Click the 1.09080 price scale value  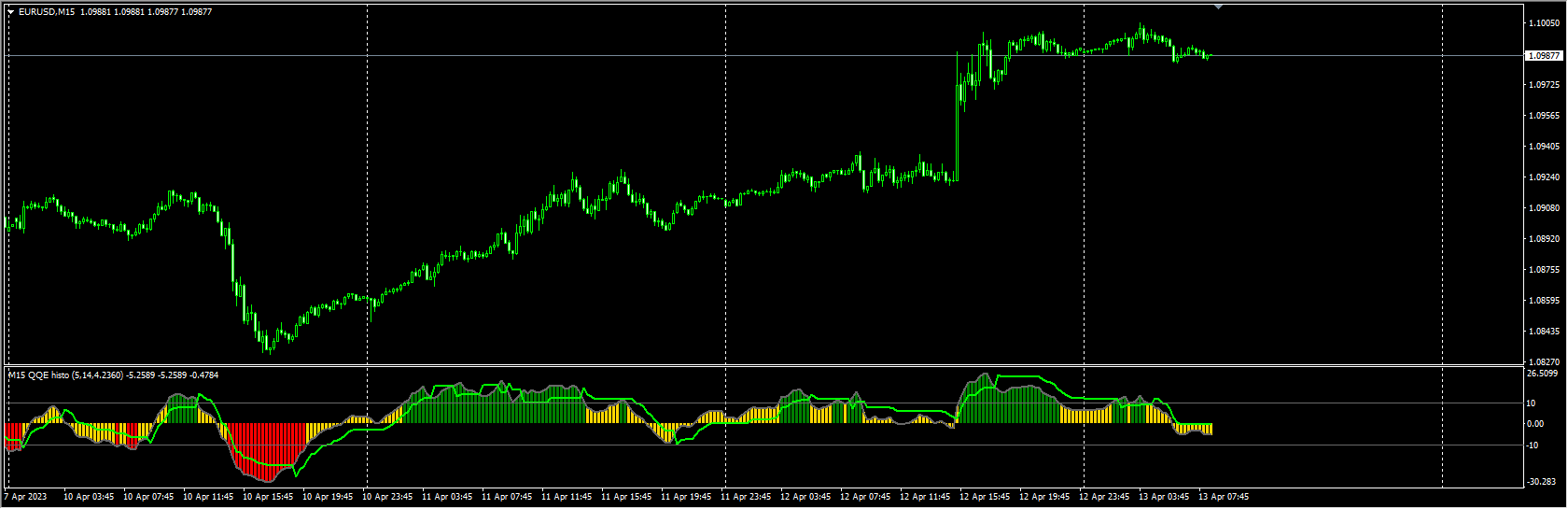click(1545, 208)
